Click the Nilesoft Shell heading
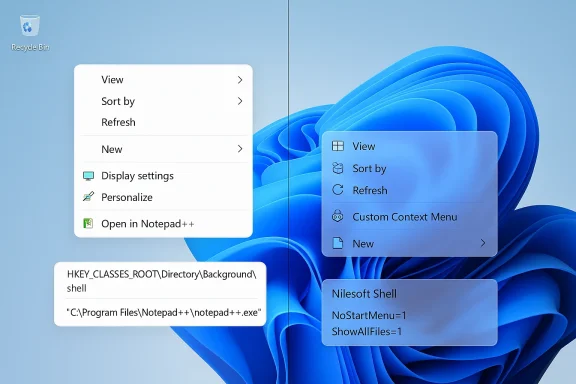 (x=364, y=294)
